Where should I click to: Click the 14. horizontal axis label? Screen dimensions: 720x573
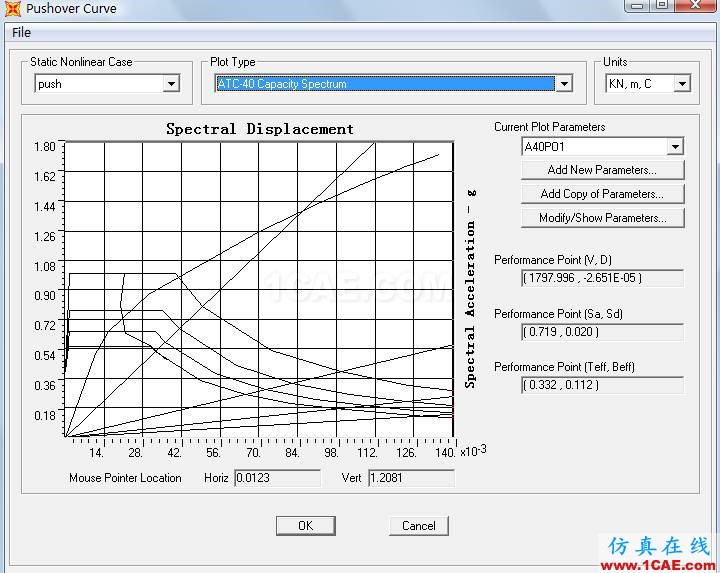tap(96, 453)
